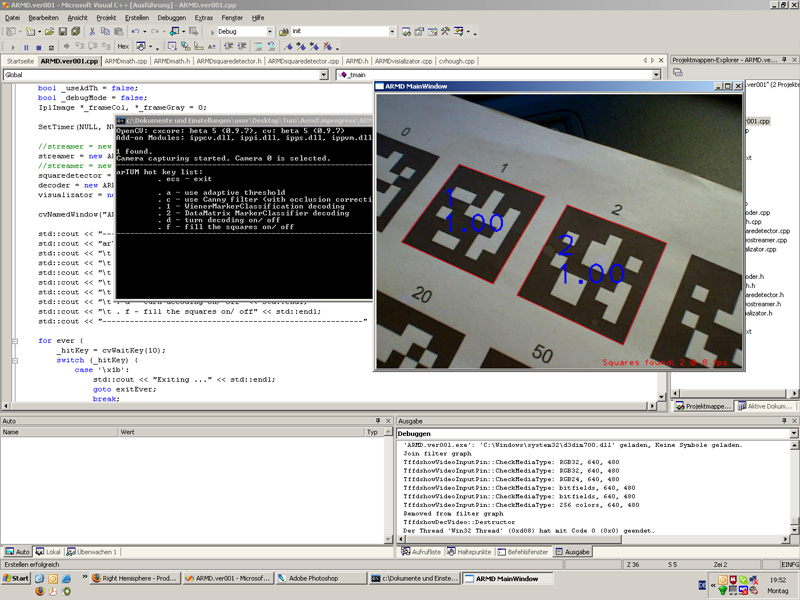Open the New Project dropdown arrow
The width and height of the screenshot is (800, 600).
pyautogui.click(x=18, y=32)
